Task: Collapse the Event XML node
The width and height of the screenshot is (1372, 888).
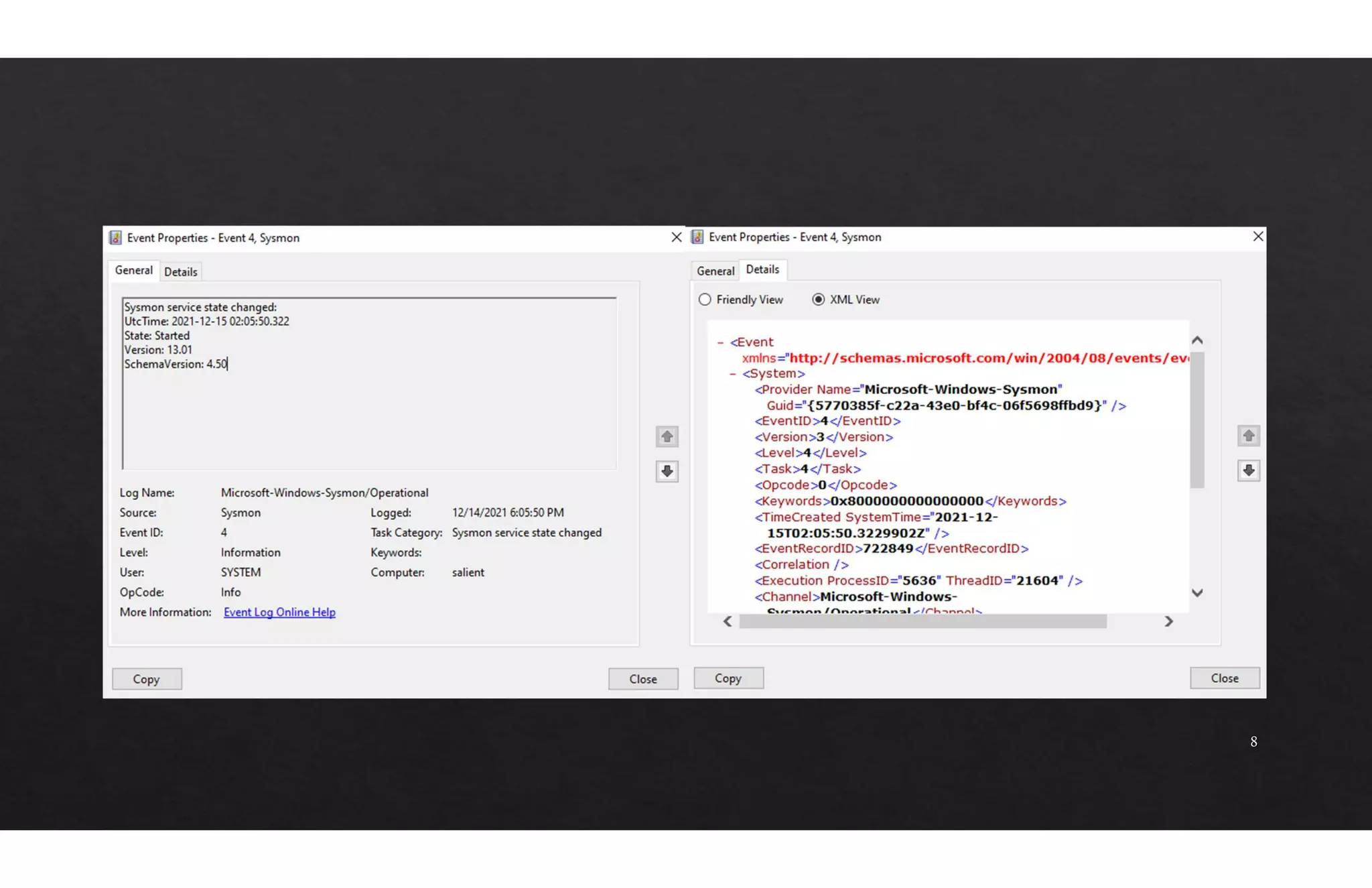Action: [x=720, y=342]
